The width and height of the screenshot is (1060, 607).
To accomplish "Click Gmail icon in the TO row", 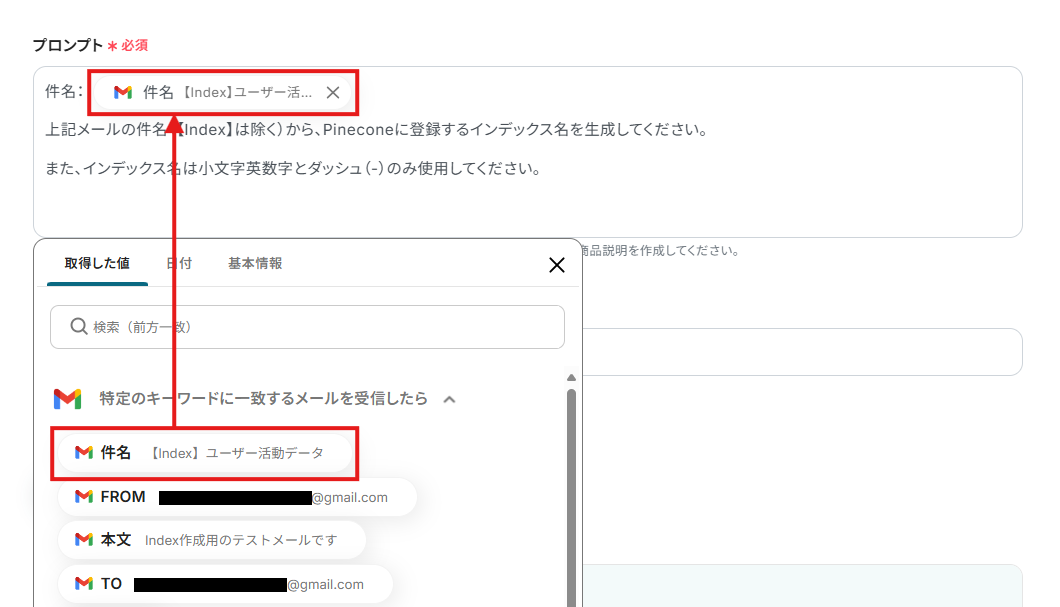I will click(x=84, y=583).
